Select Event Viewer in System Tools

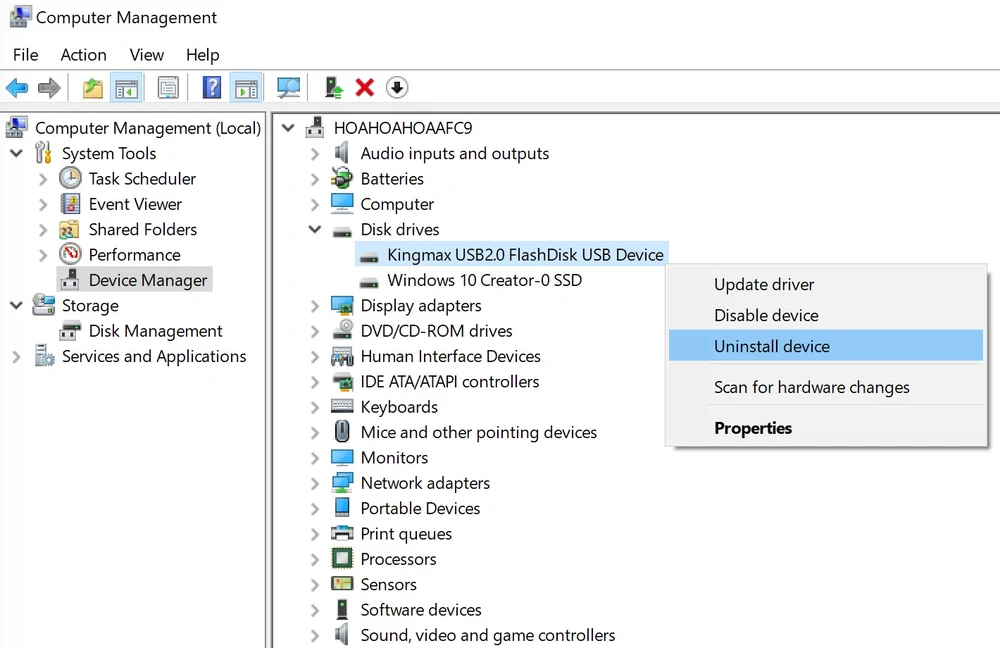click(x=135, y=204)
